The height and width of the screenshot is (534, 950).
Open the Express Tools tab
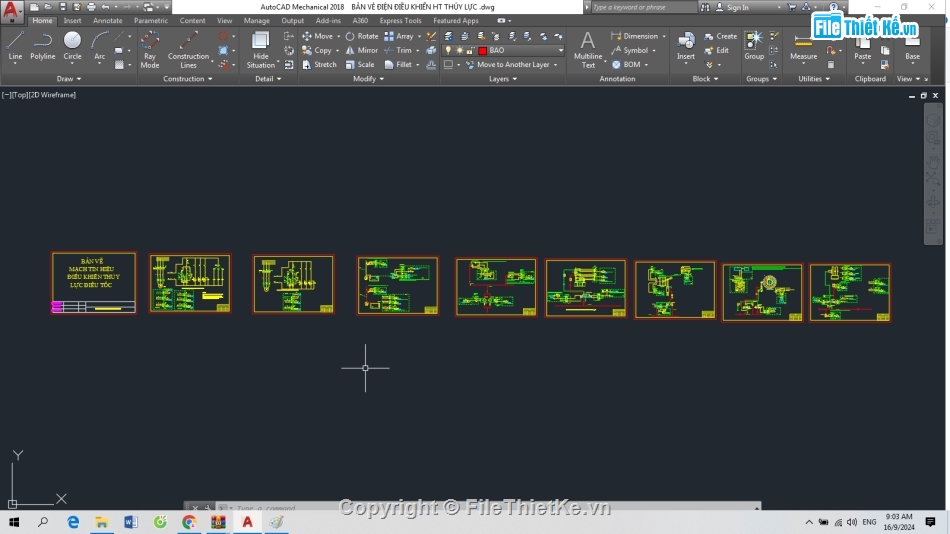click(x=400, y=21)
